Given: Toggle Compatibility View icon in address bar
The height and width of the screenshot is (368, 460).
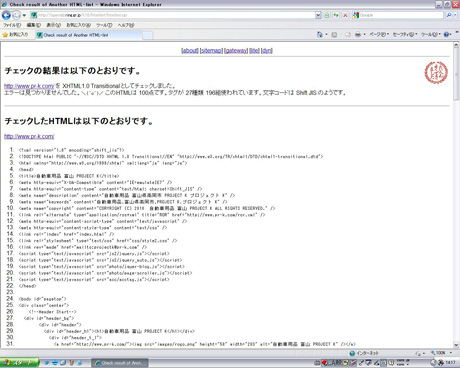Looking at the screenshot, I should tap(327, 15).
